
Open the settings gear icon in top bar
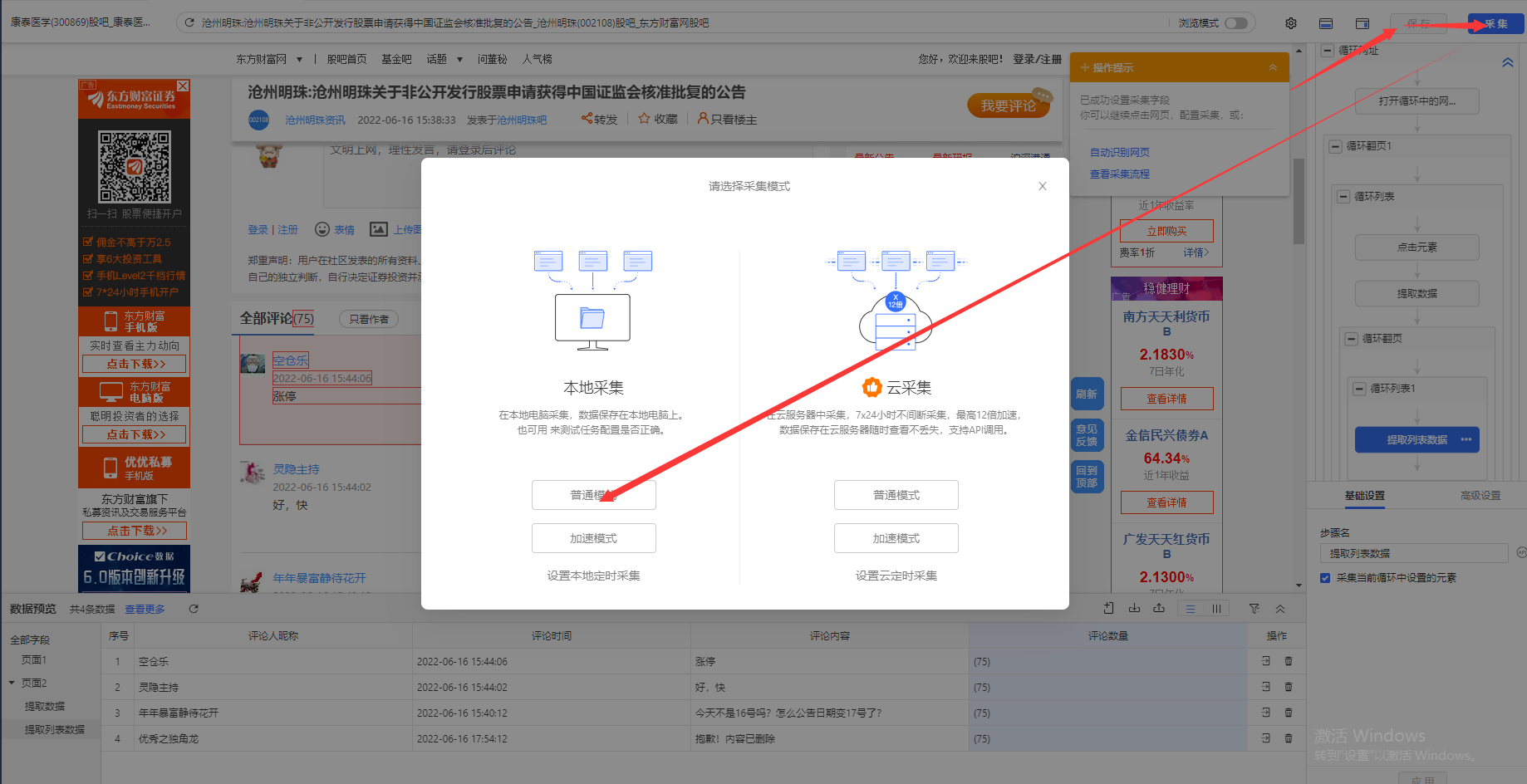pyautogui.click(x=1291, y=23)
